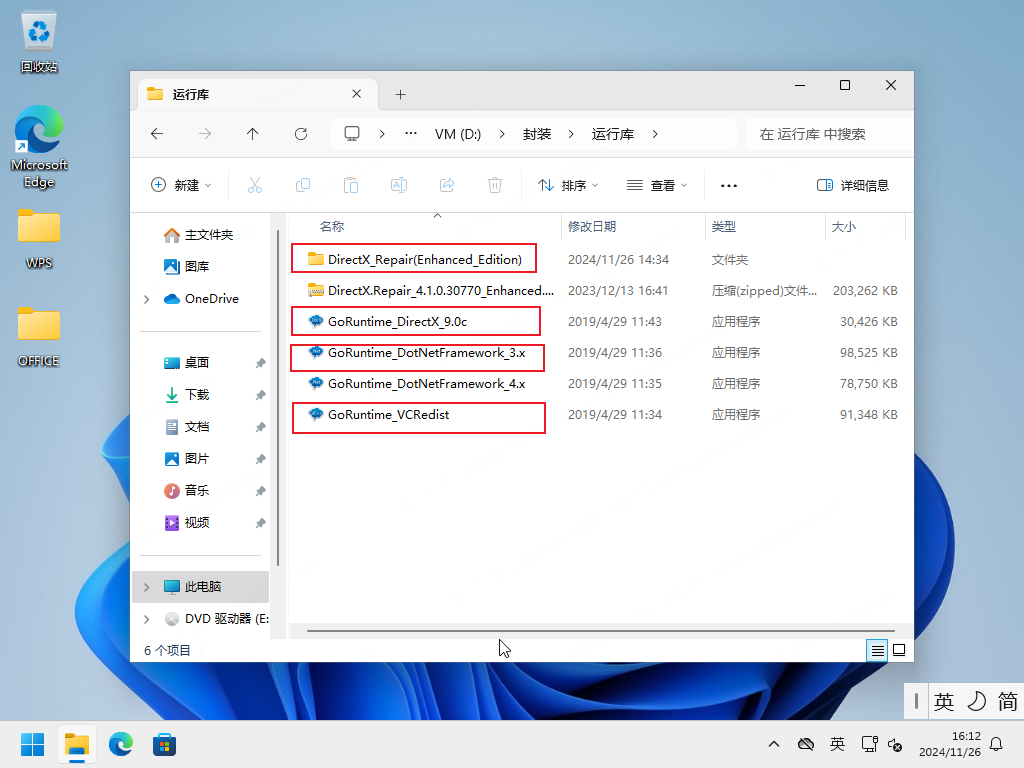Click the navigation pane vertical scrollbar
Viewport: 1024px width, 768px height.
[278, 398]
